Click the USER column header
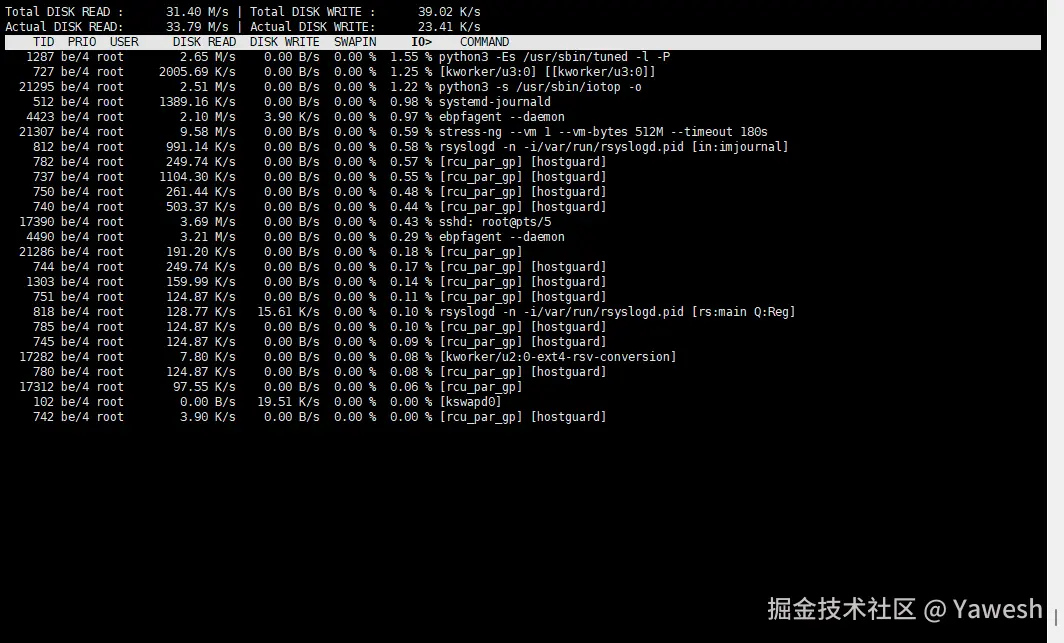 click(x=124, y=42)
